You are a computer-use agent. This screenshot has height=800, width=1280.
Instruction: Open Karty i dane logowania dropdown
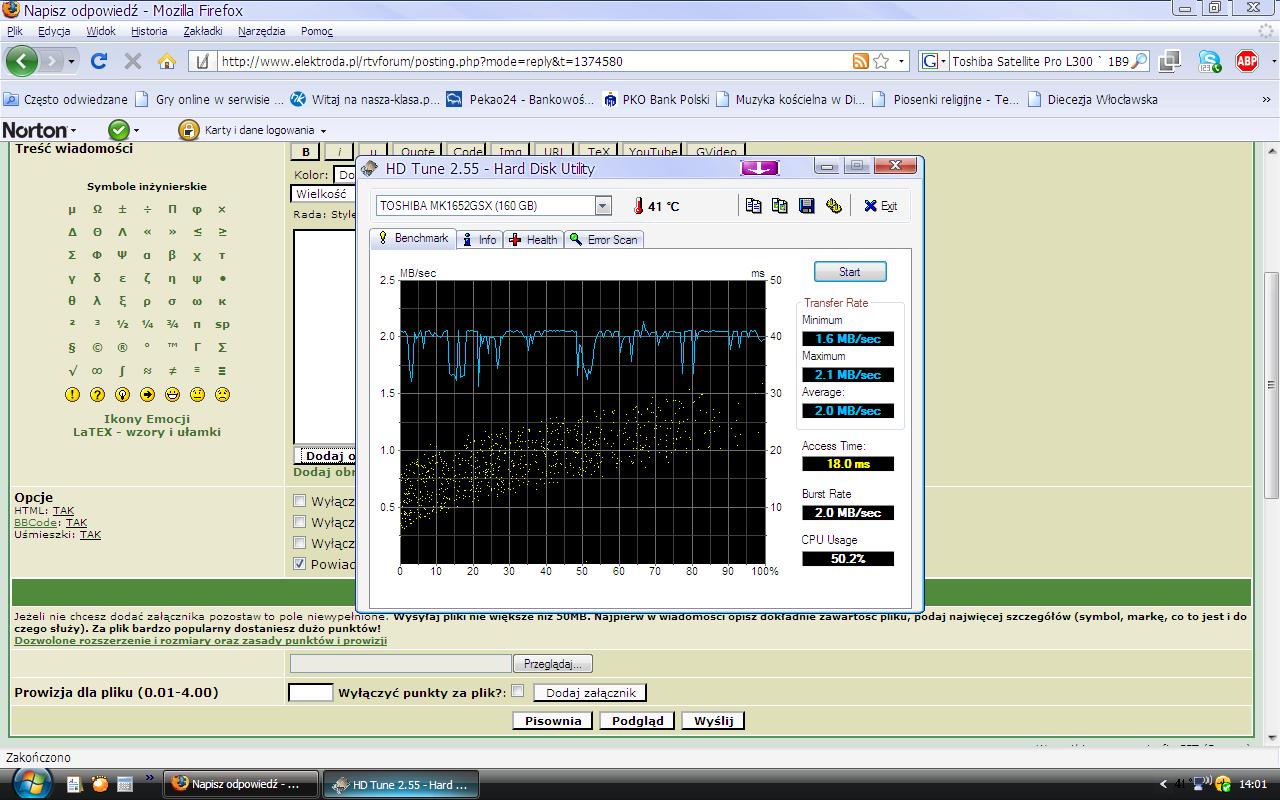coord(253,130)
